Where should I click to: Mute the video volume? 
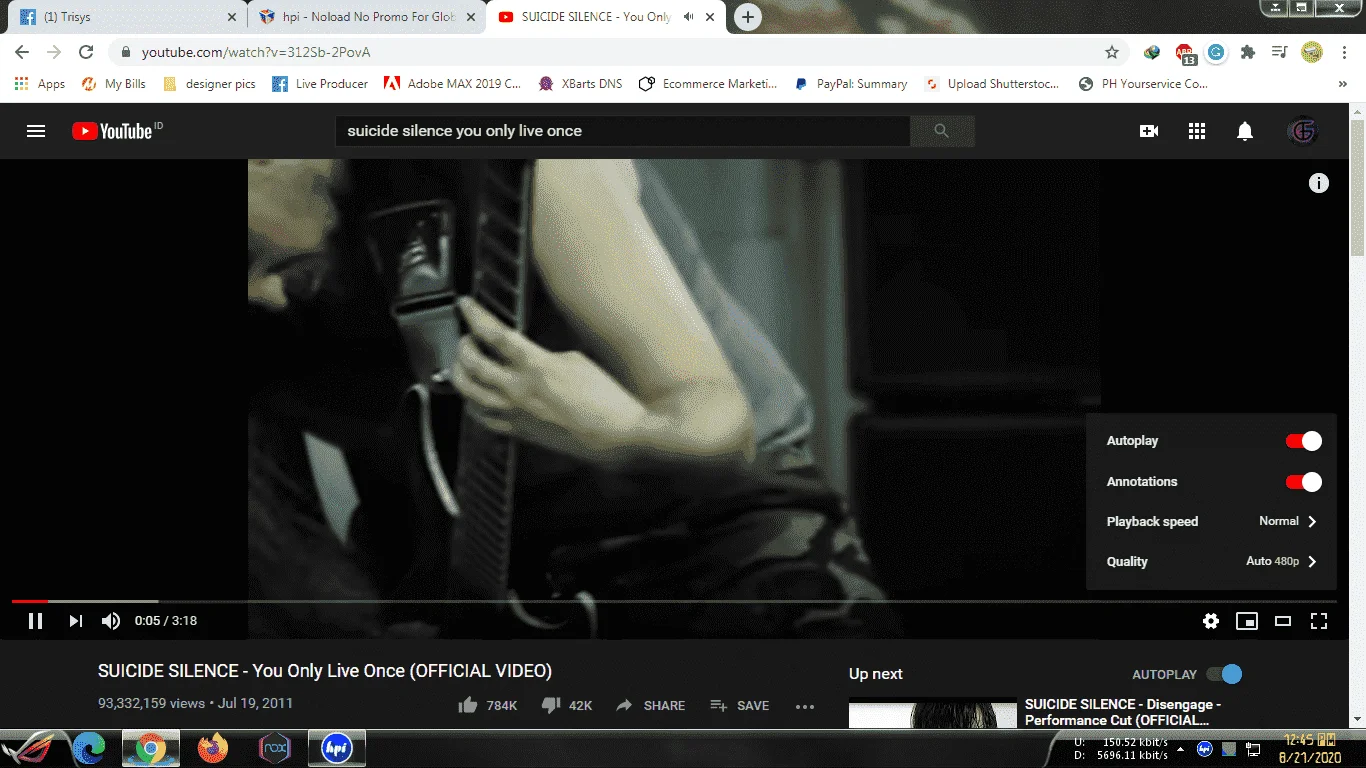(x=111, y=621)
